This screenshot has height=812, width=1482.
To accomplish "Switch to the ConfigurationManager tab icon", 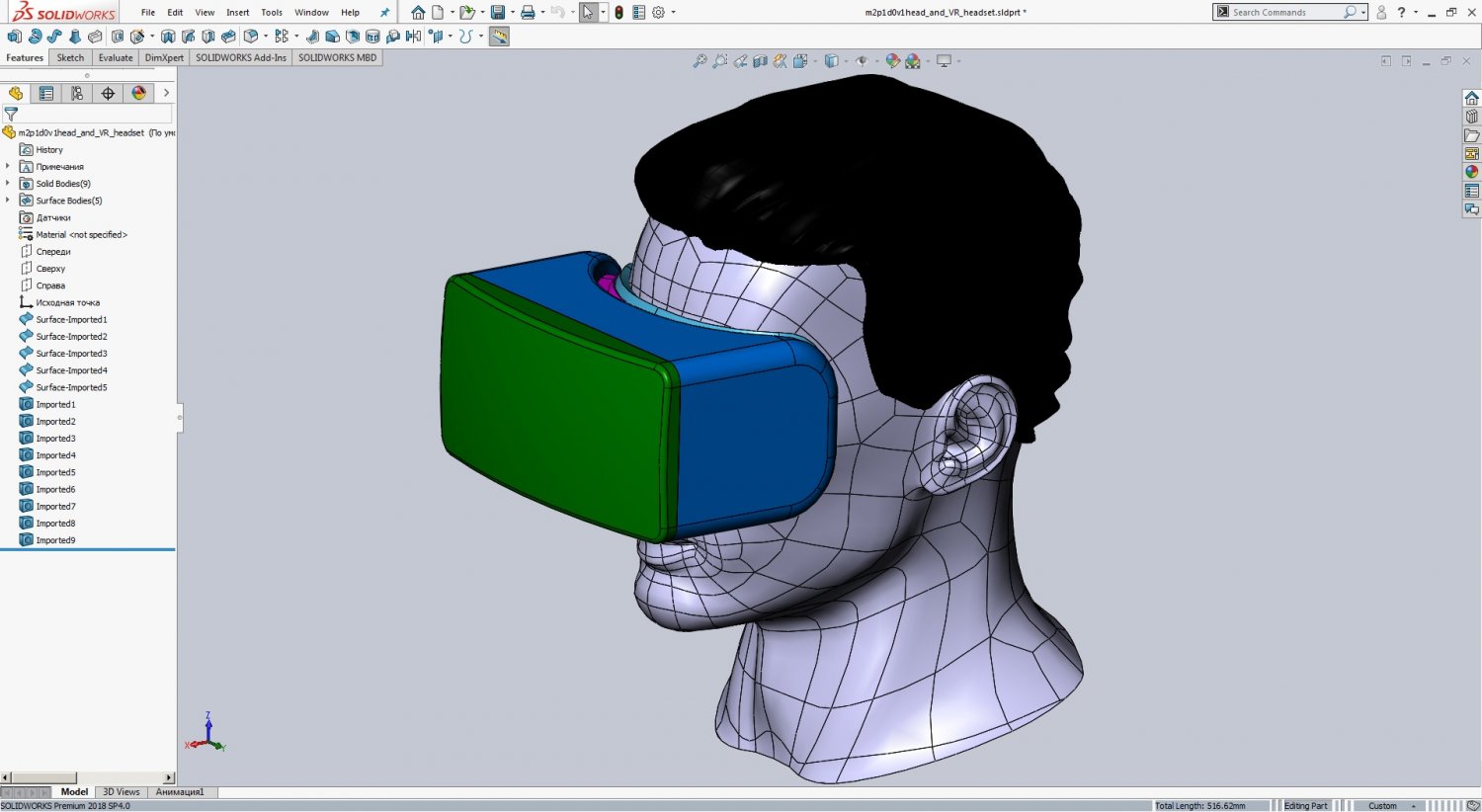I will click(x=76, y=92).
